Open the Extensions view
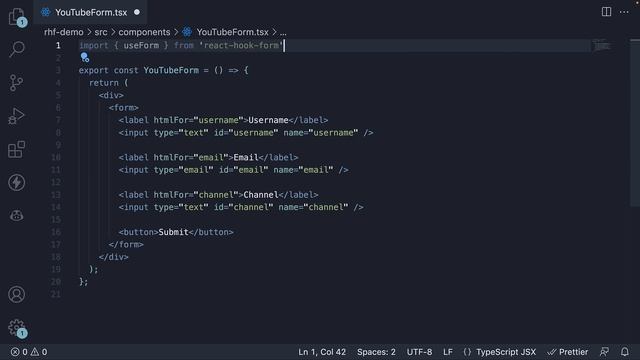The height and width of the screenshot is (360, 640). pyautogui.click(x=16, y=149)
